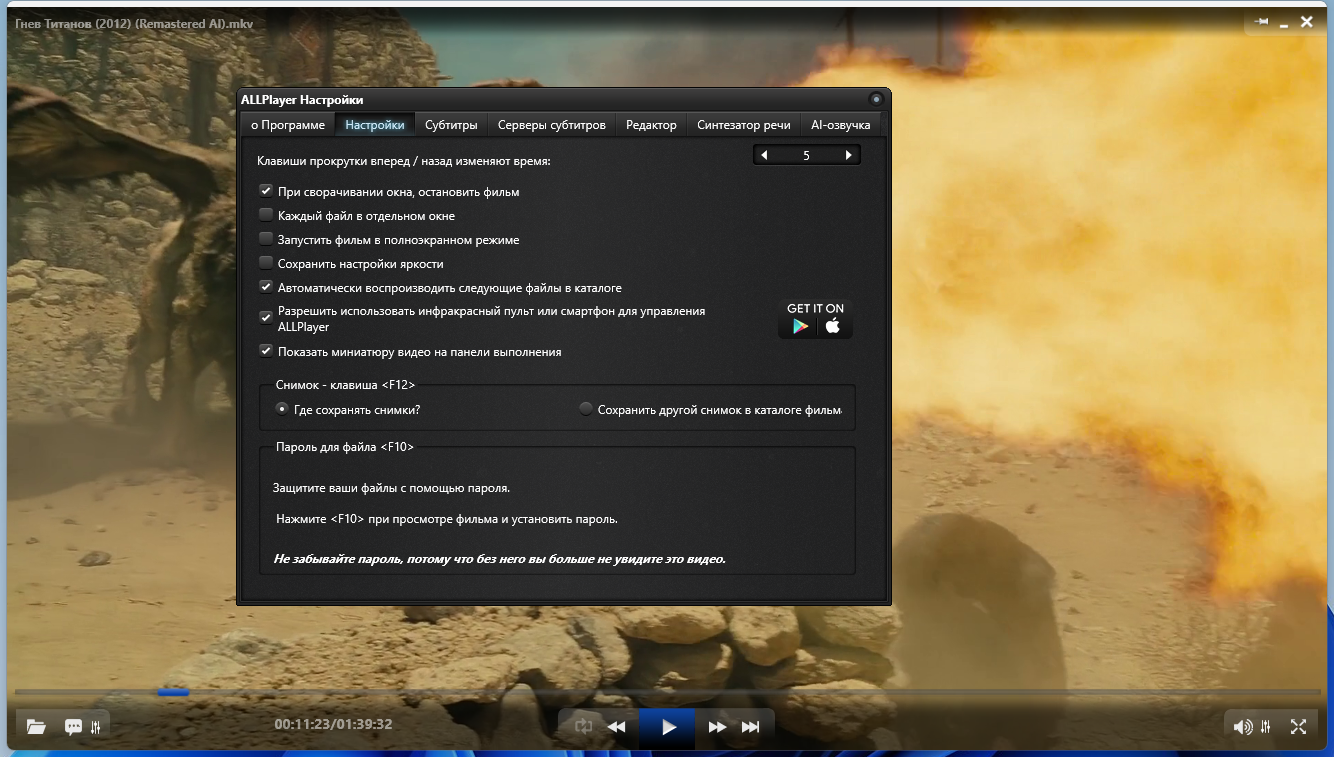
Task: Select 'Где сохранять снимки?' radio option
Action: (282, 409)
